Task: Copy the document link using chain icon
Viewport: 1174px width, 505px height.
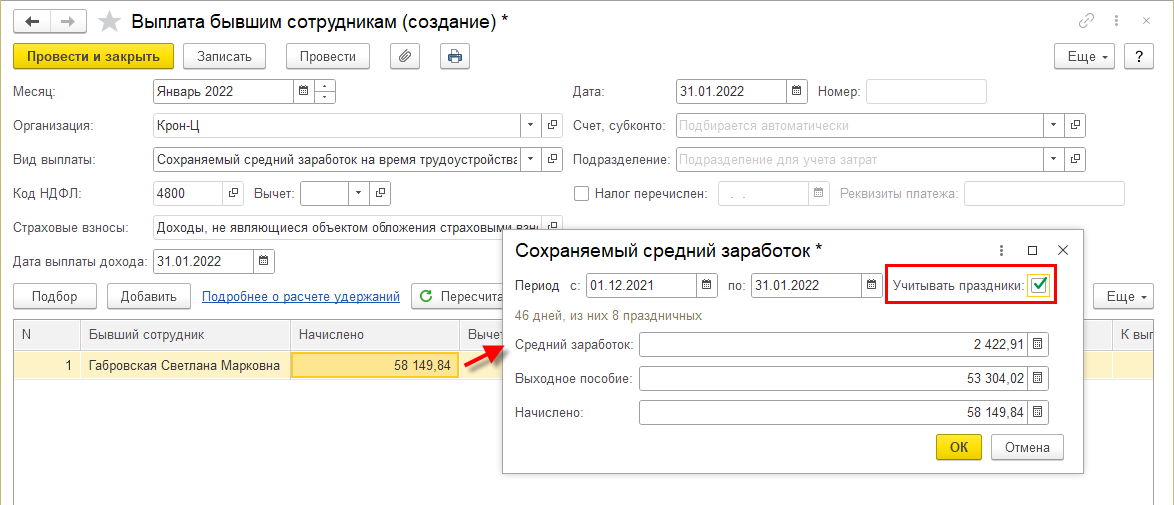Action: click(1086, 21)
